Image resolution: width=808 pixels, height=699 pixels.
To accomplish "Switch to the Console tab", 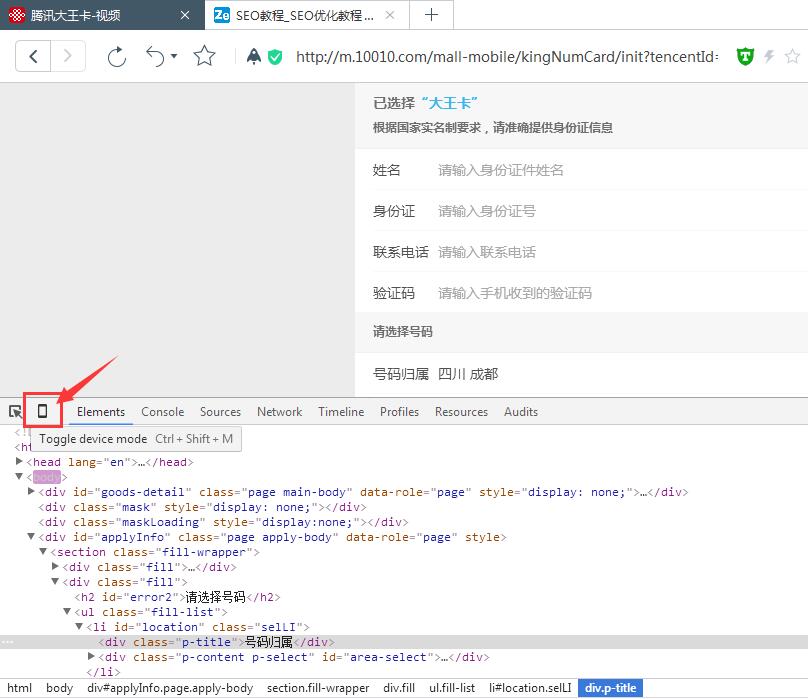I will [162, 411].
